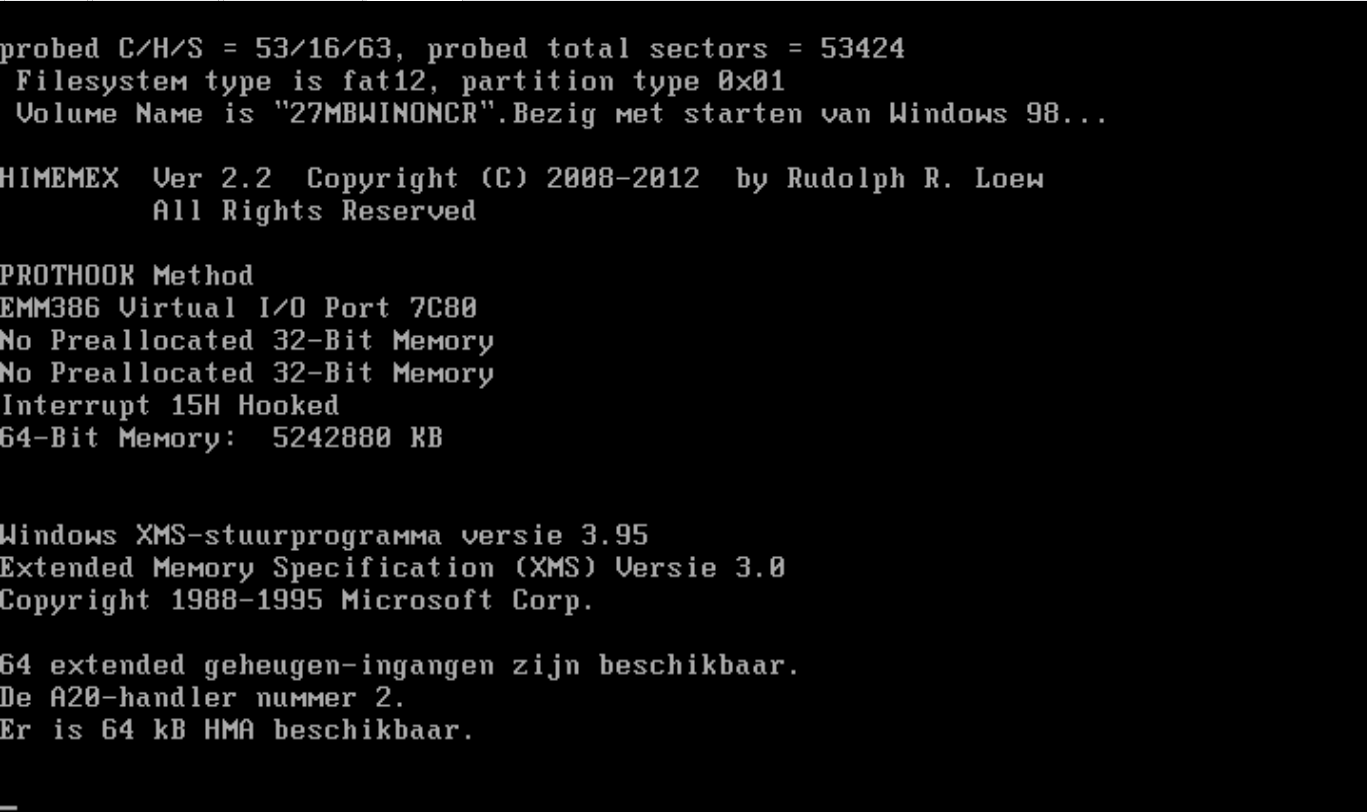This screenshot has width=1367, height=812.
Task: Click the second 'No Preallocated 32-Bit Memory' line
Action: (x=247, y=373)
